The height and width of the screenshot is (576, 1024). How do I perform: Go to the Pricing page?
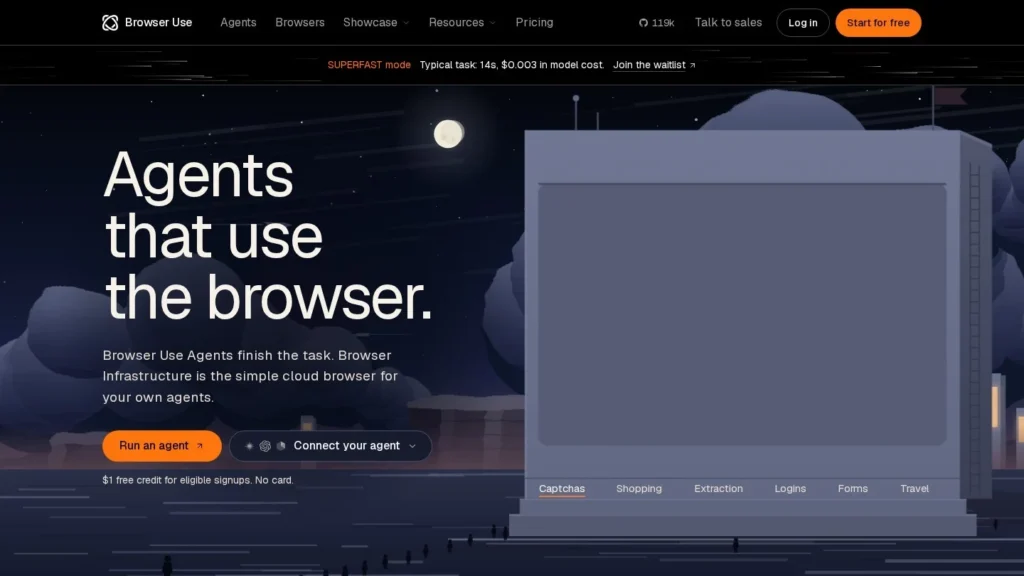[534, 22]
